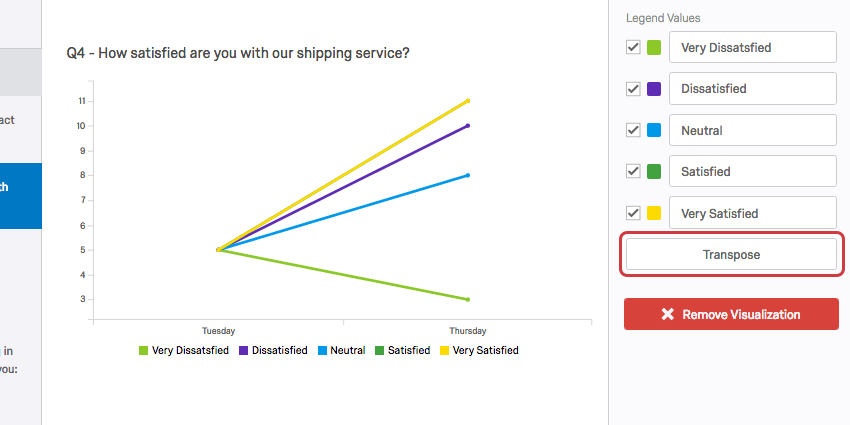This screenshot has width=850, height=425.
Task: Edit the Very Satisfied legend label field
Action: tap(752, 213)
